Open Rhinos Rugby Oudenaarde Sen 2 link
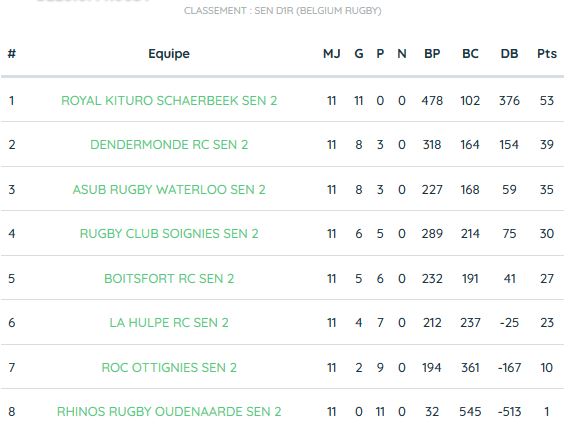The image size is (571, 436). 169,412
